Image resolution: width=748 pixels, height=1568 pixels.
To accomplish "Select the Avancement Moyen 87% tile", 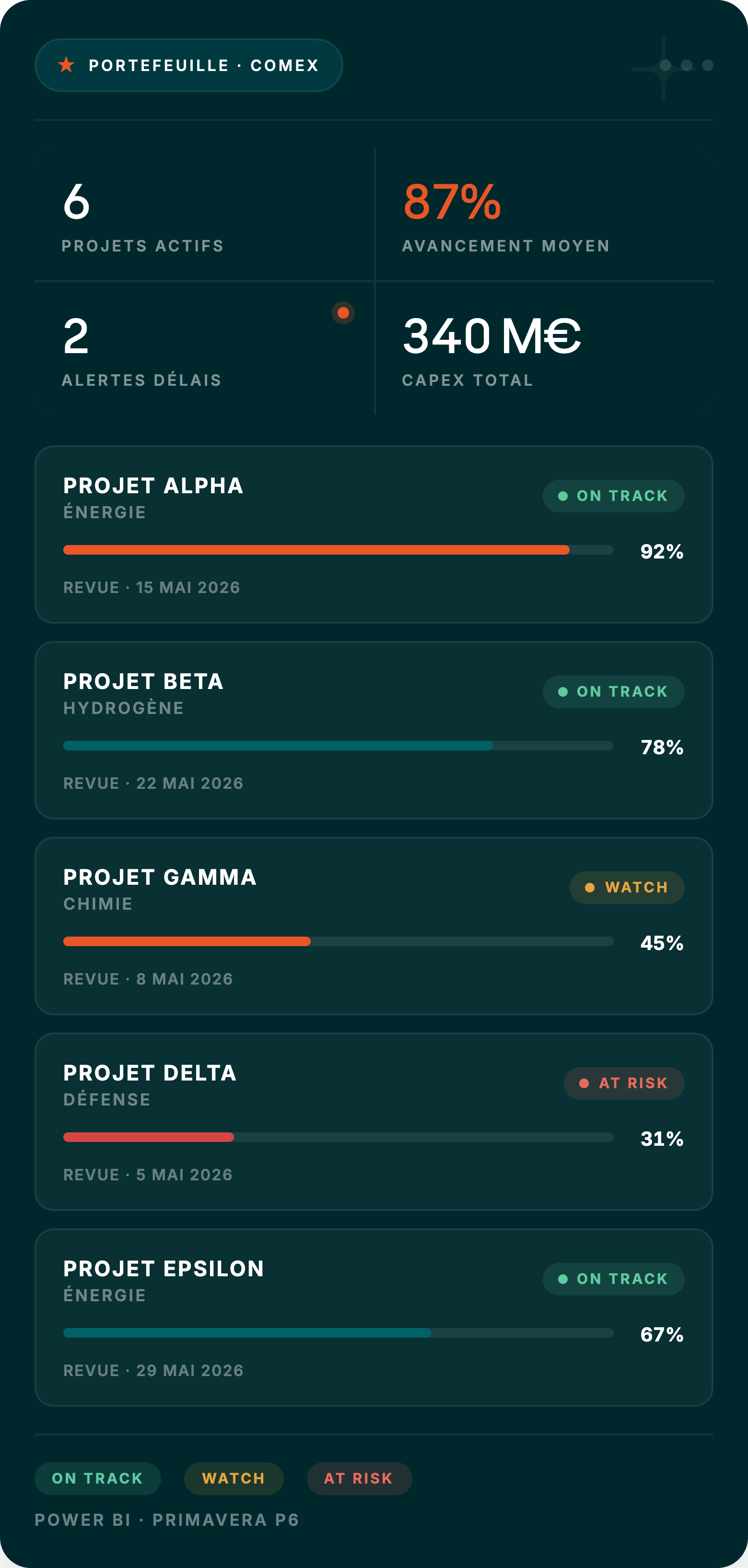I will click(x=544, y=214).
